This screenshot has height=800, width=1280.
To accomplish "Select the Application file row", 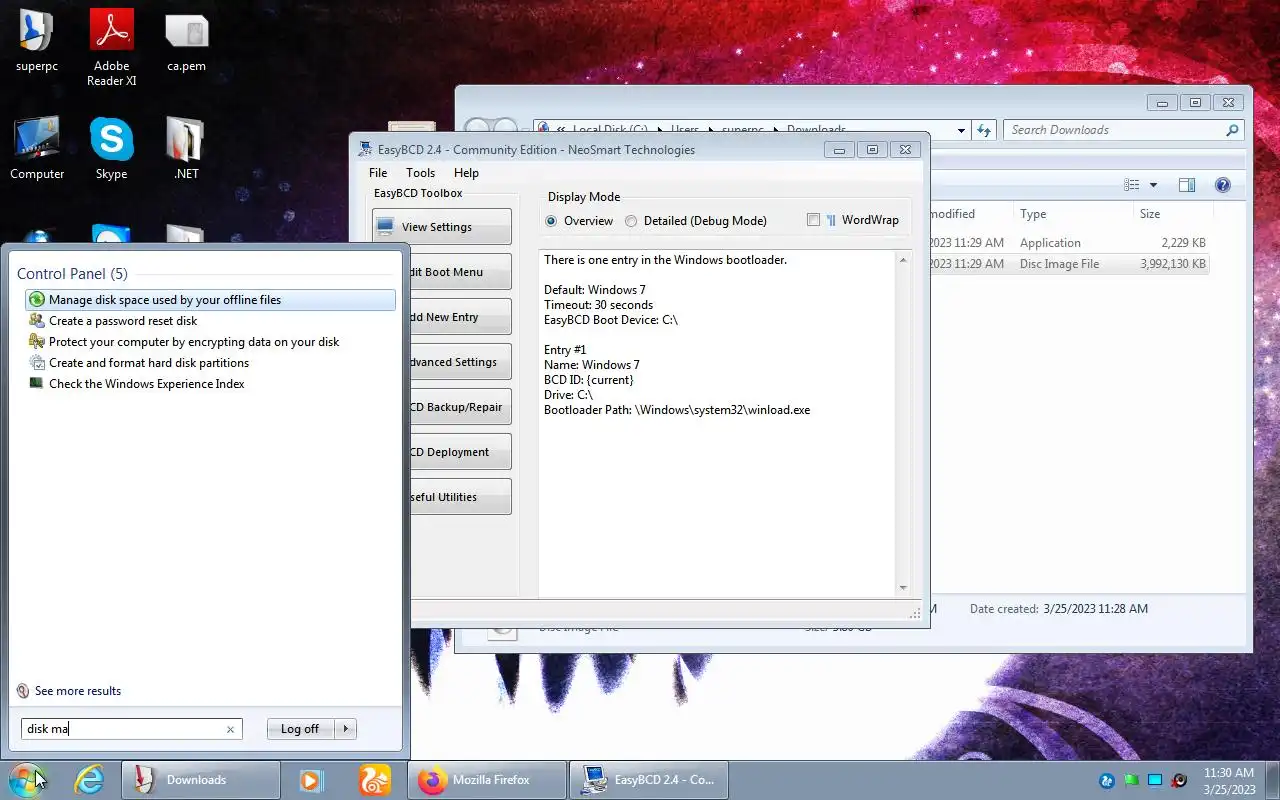I will (x=1068, y=243).
